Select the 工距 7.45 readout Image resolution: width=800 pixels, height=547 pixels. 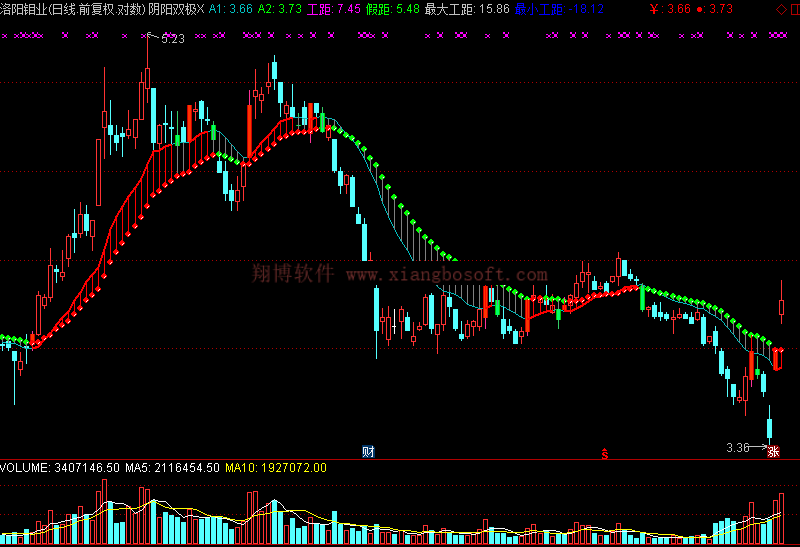coord(333,9)
